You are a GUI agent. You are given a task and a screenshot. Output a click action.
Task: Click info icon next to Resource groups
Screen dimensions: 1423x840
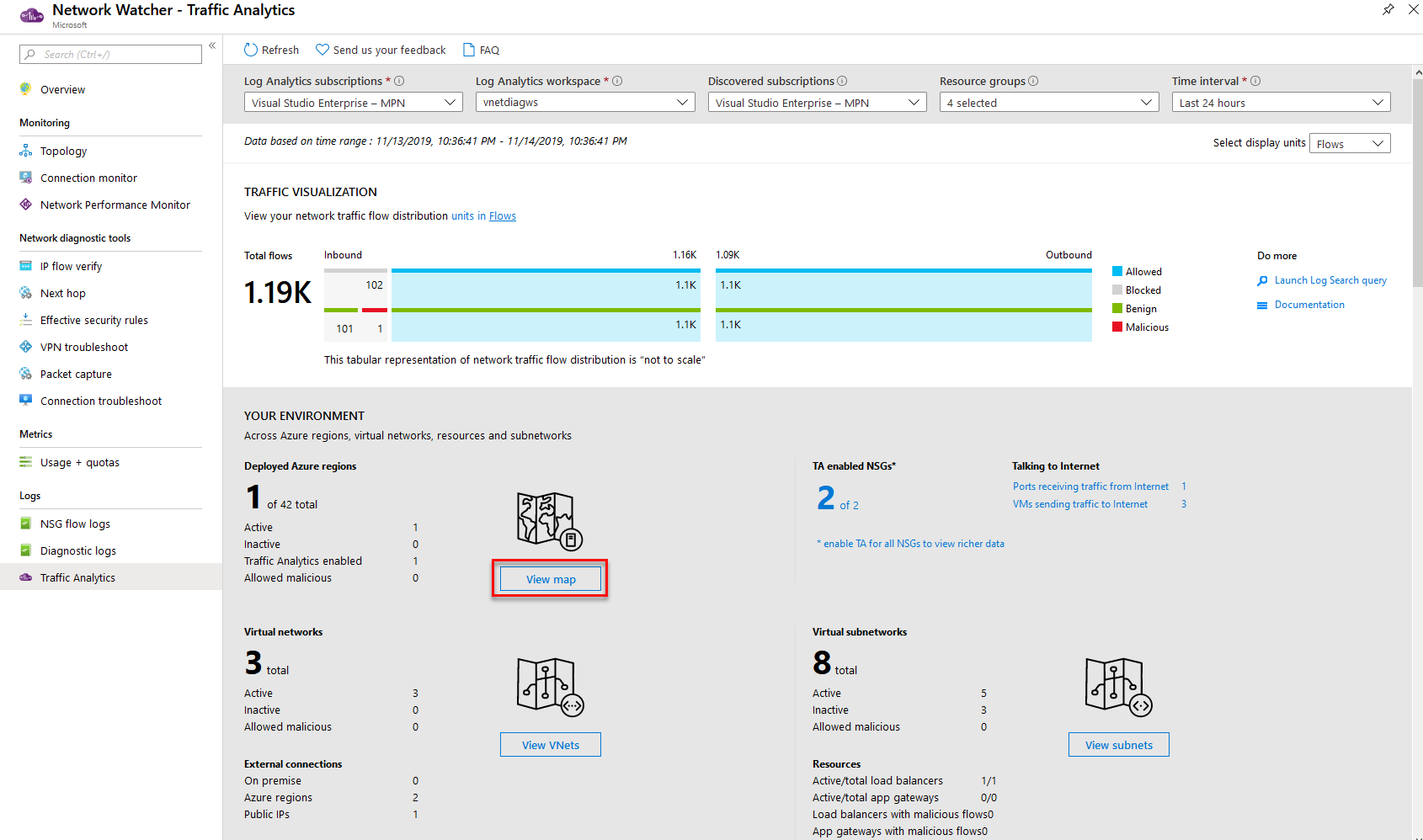[x=1033, y=81]
